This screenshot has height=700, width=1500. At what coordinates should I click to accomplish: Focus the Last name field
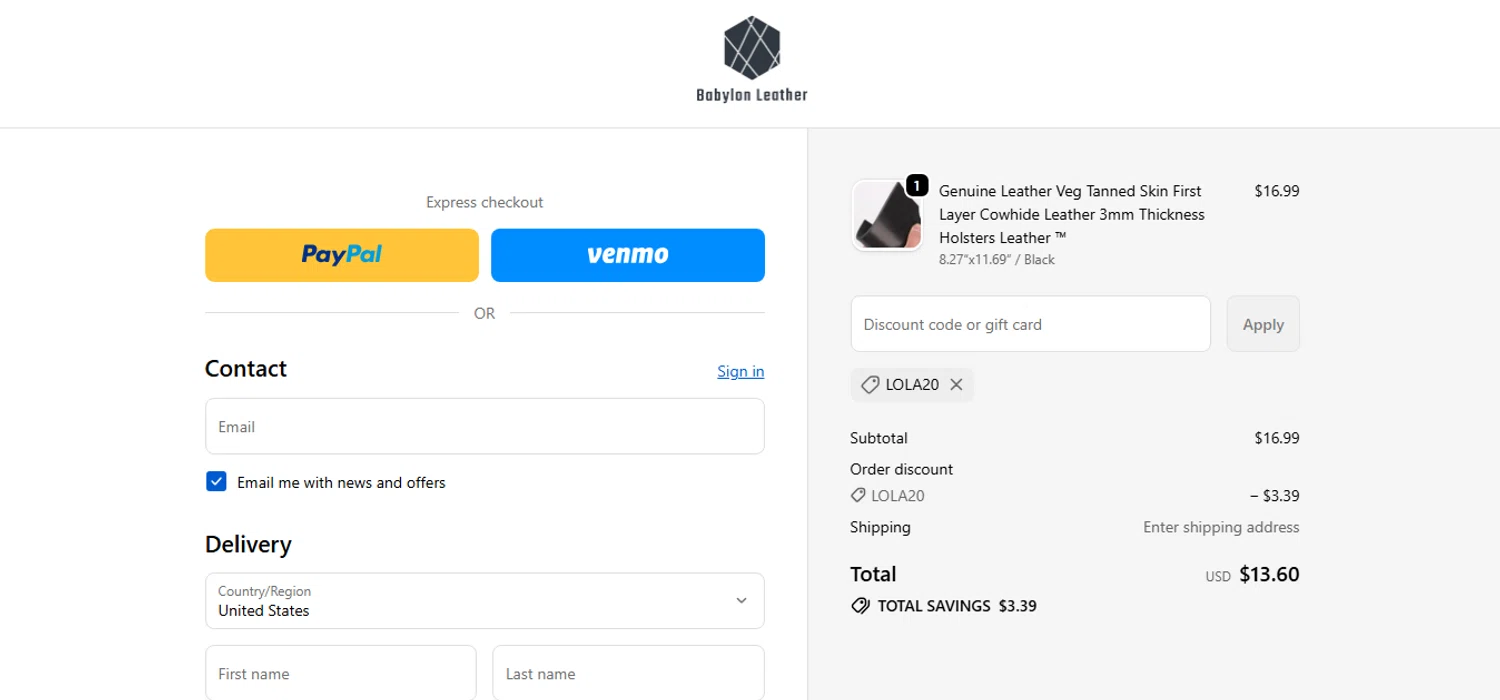pos(628,673)
